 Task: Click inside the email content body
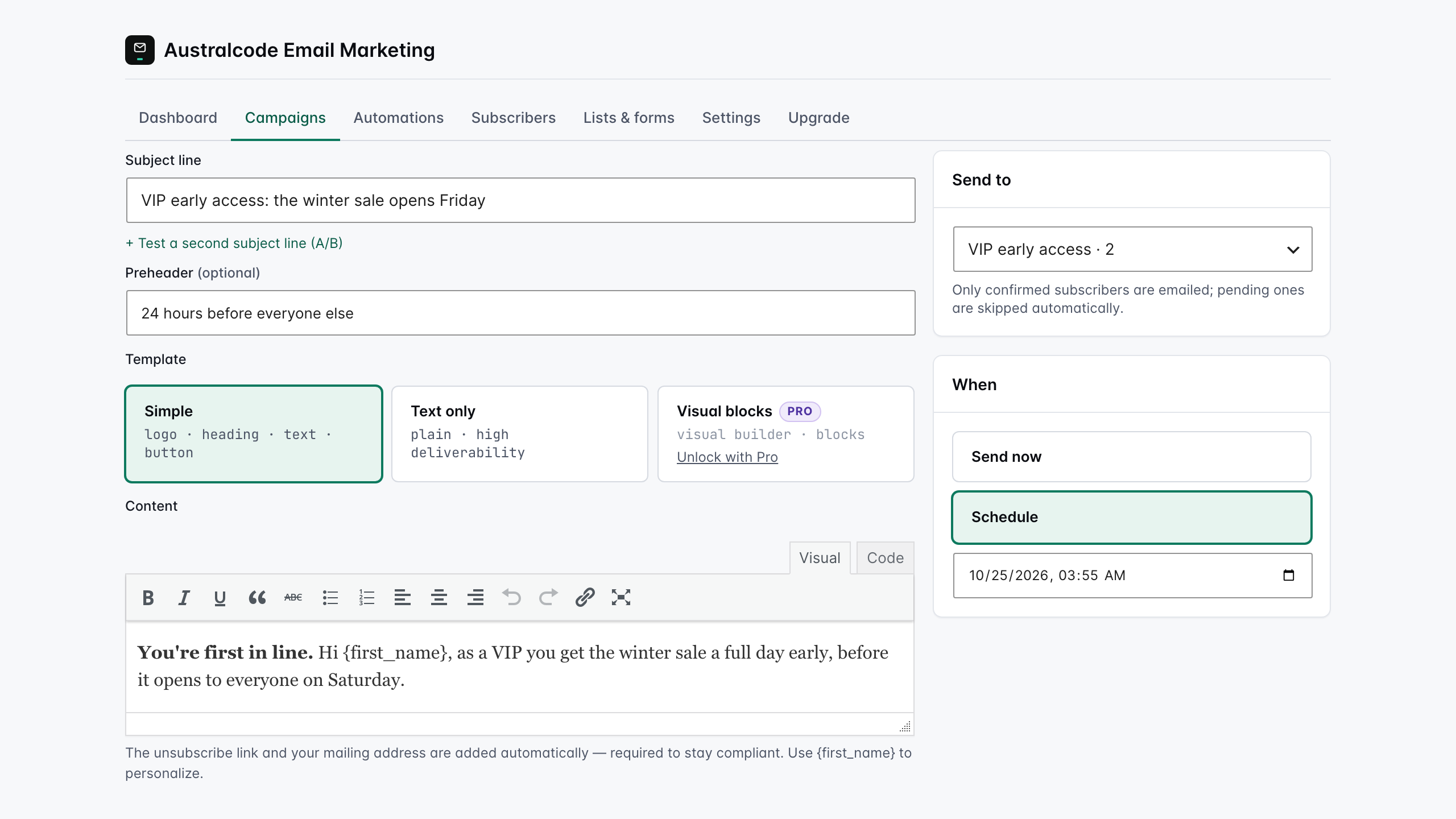point(520,667)
